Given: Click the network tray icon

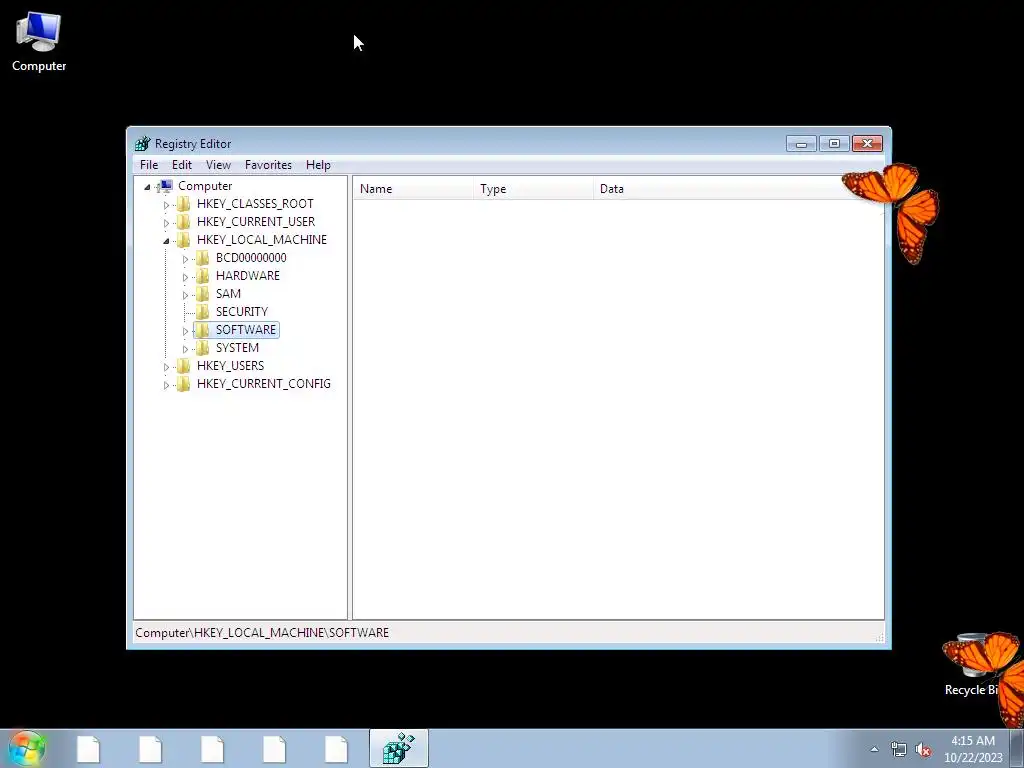Looking at the screenshot, I should pyautogui.click(x=899, y=750).
